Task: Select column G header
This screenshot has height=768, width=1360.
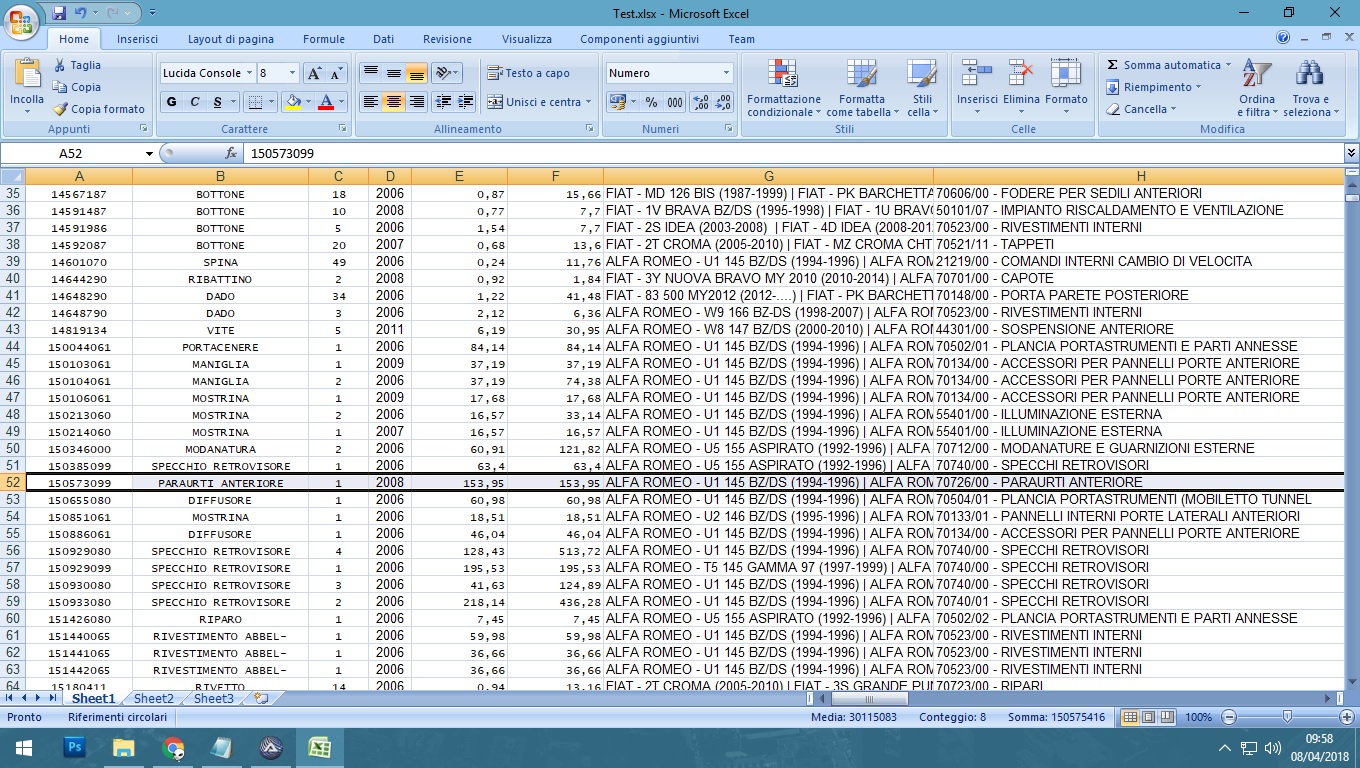Action: 768,176
